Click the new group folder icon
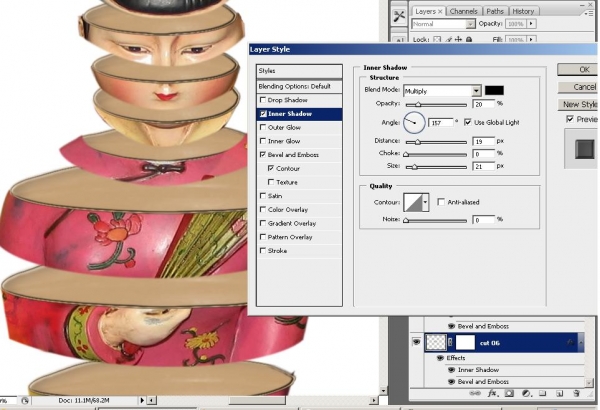Viewport: 600px width, 410px height. coord(542,394)
